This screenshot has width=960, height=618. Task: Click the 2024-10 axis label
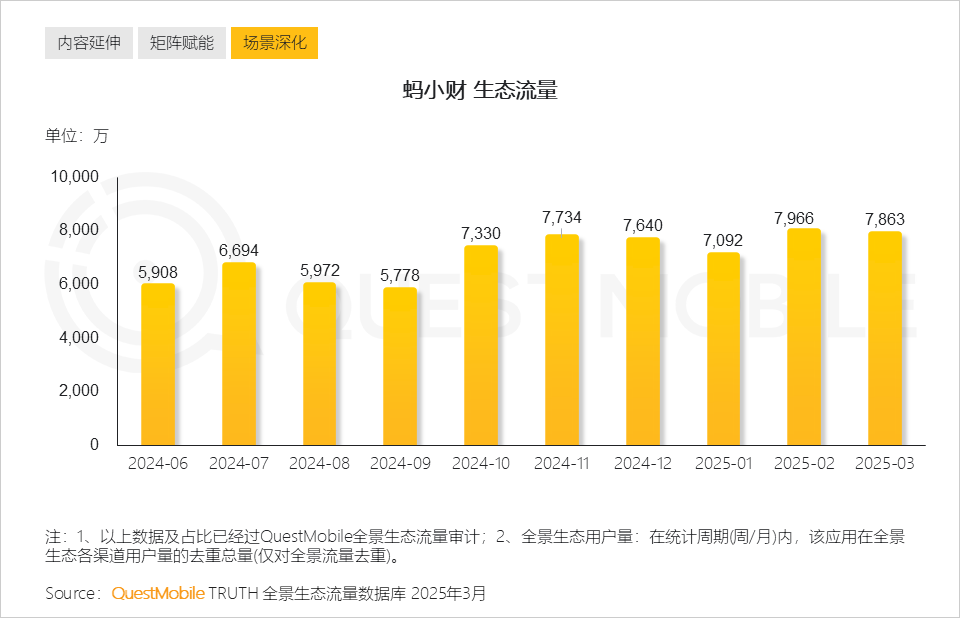tap(481, 464)
